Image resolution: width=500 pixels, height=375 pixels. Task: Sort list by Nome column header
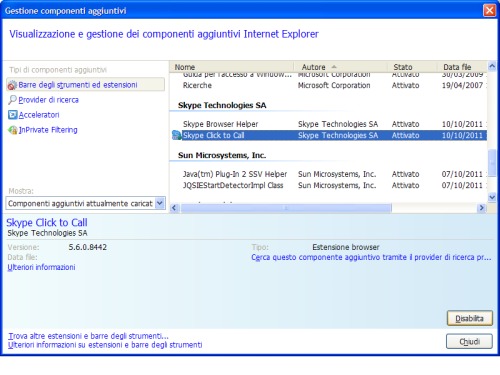click(232, 67)
